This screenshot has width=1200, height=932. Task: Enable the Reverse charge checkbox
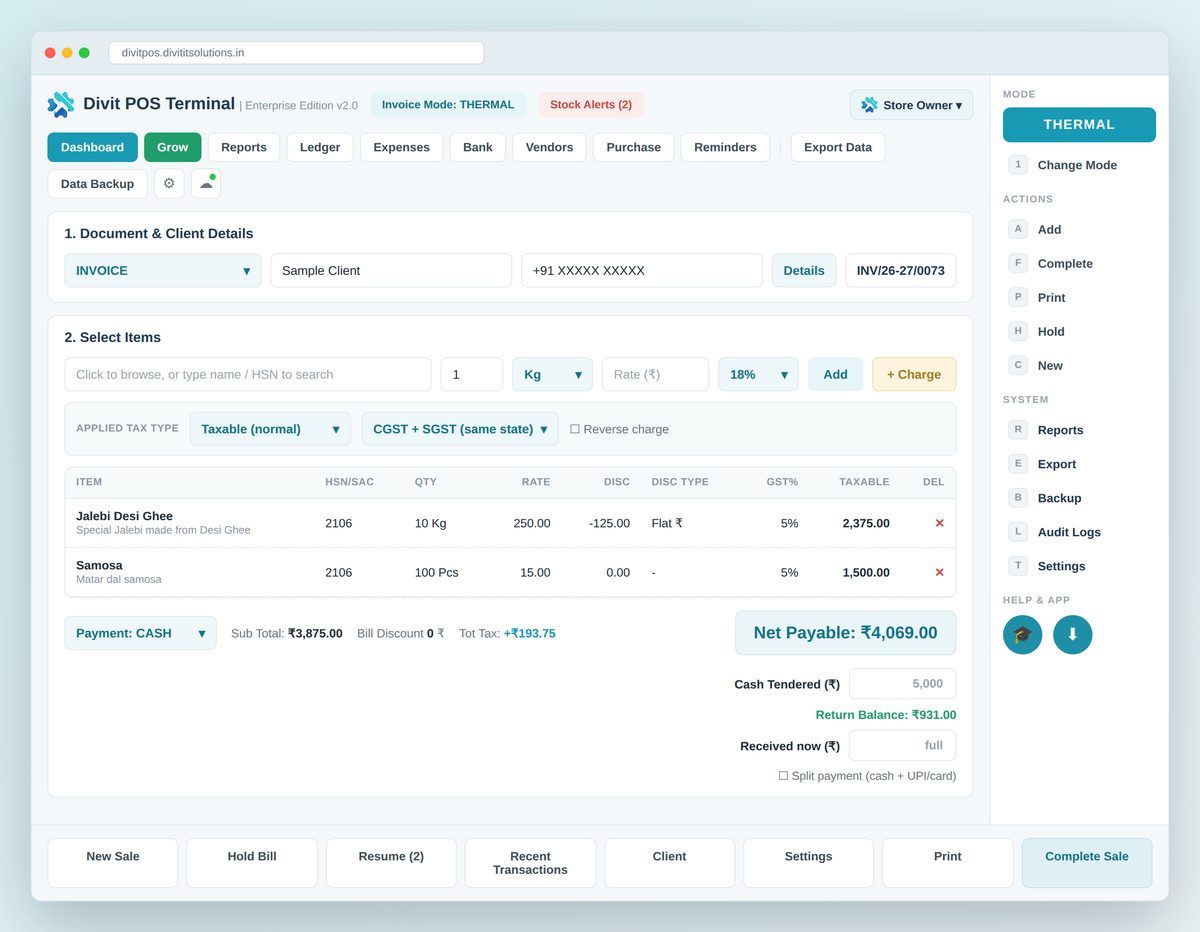[x=575, y=429]
